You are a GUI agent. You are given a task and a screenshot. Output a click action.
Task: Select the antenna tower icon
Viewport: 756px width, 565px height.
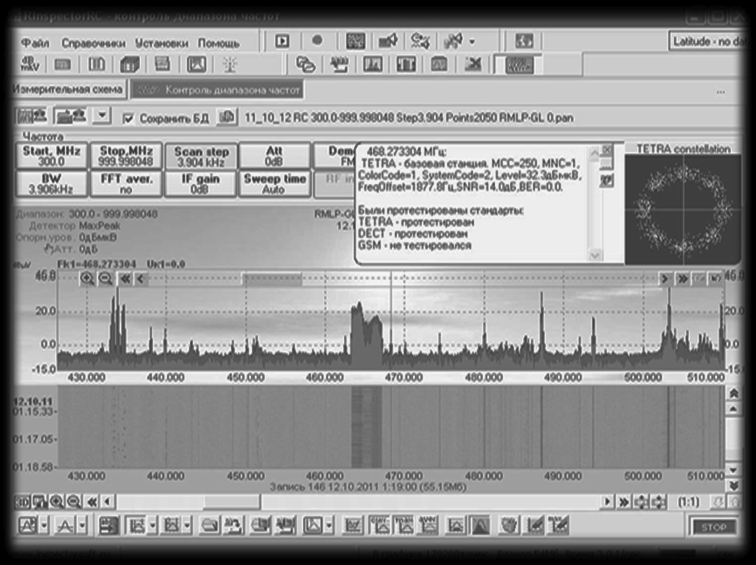click(230, 64)
